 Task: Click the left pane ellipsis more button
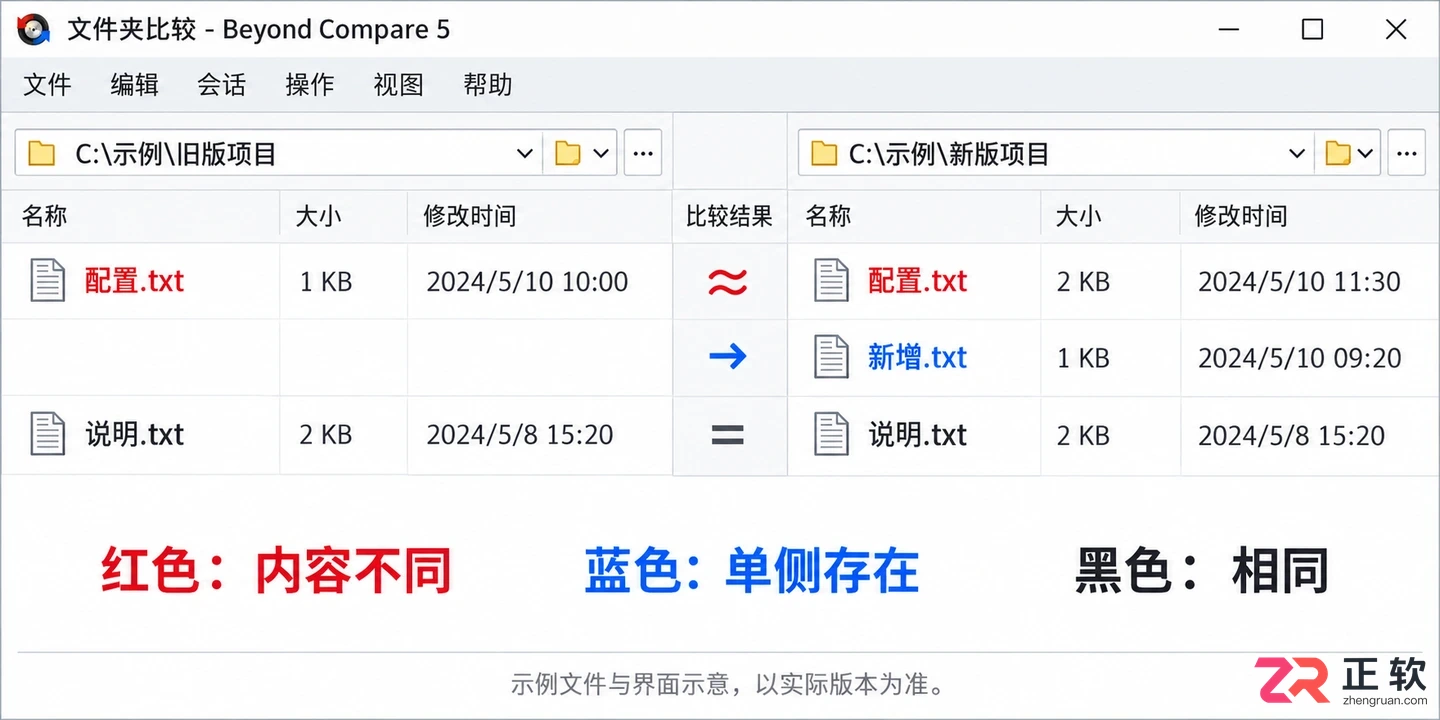[x=643, y=153]
